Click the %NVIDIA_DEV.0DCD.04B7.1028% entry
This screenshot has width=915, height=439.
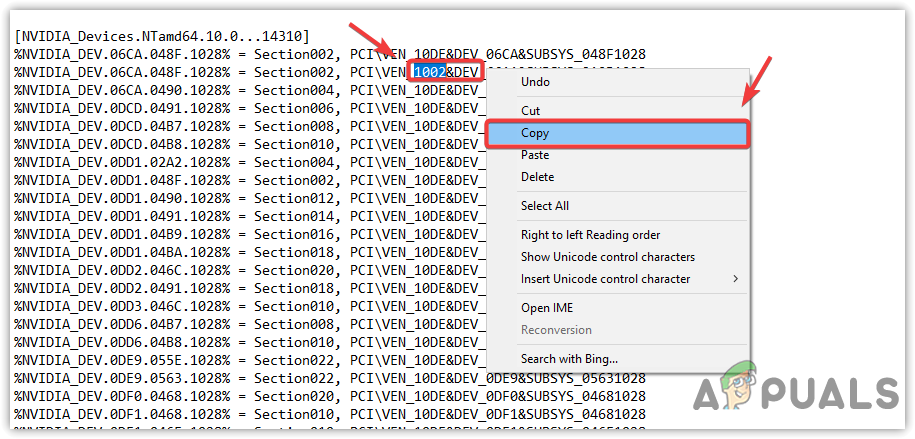tap(121, 127)
